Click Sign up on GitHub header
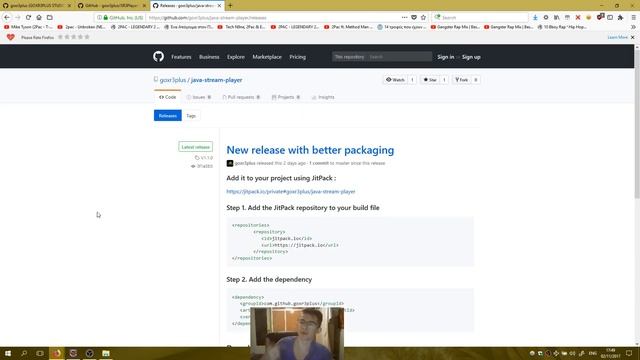Viewport: 640px width, 360px height. click(x=471, y=57)
